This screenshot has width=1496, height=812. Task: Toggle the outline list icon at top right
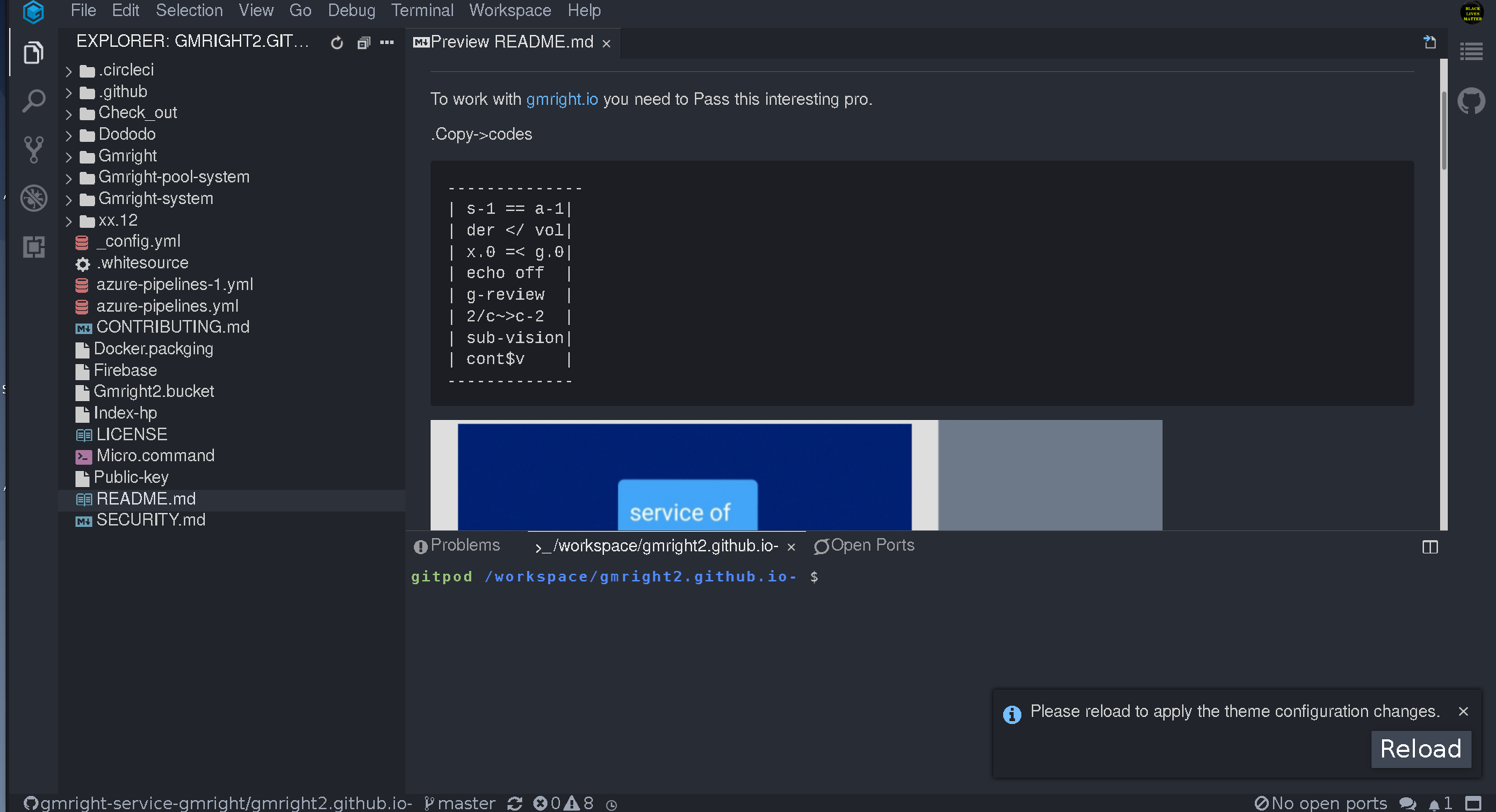[x=1472, y=52]
